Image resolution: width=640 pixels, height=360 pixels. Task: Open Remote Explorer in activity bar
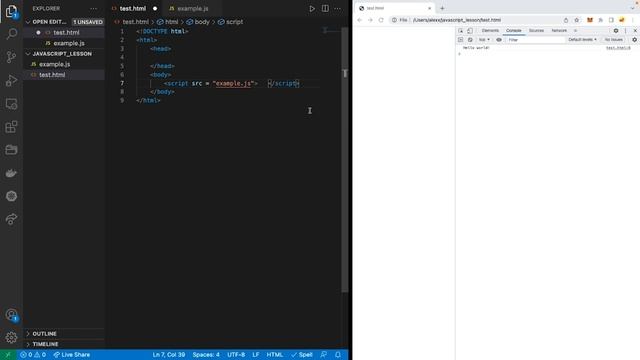11,104
